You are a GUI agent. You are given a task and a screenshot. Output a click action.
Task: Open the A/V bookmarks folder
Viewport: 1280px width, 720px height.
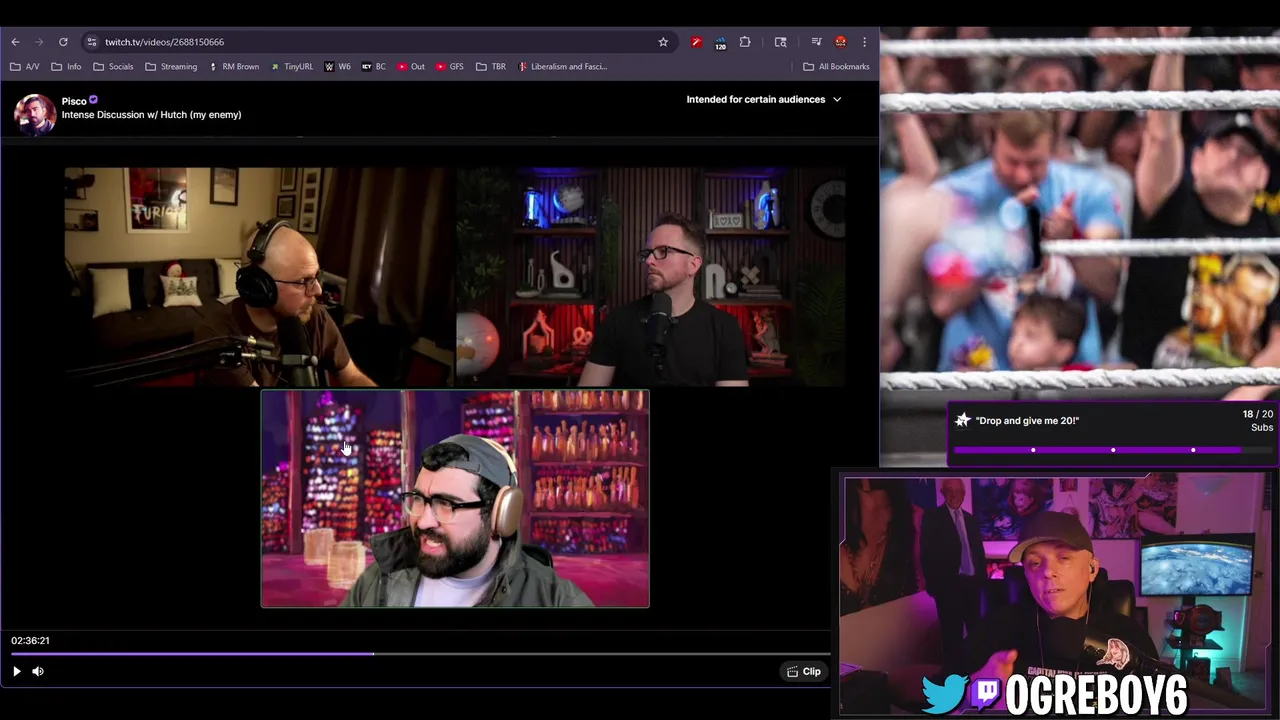25,67
